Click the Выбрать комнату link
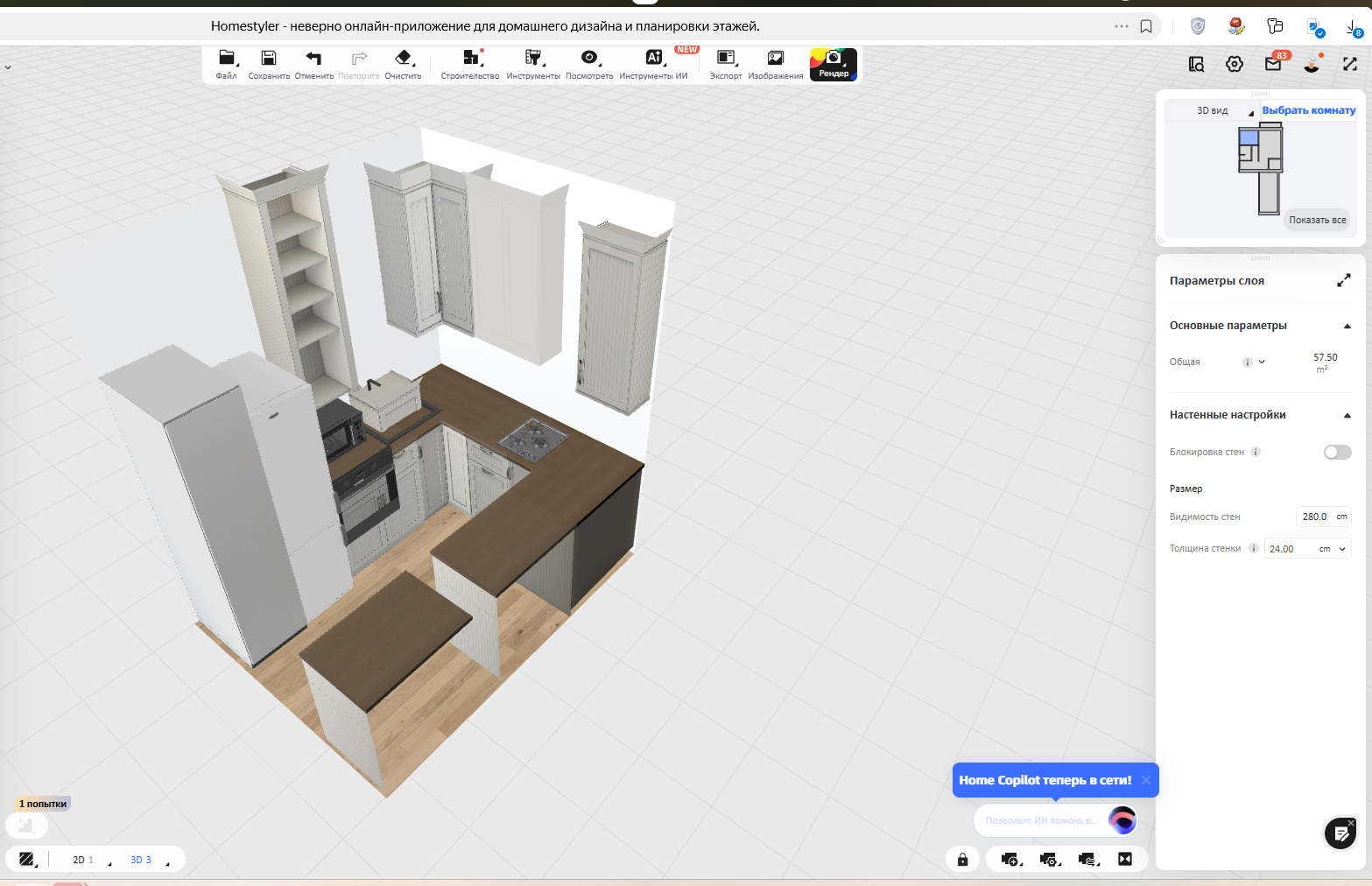This screenshot has width=1372, height=886. pyautogui.click(x=1308, y=110)
